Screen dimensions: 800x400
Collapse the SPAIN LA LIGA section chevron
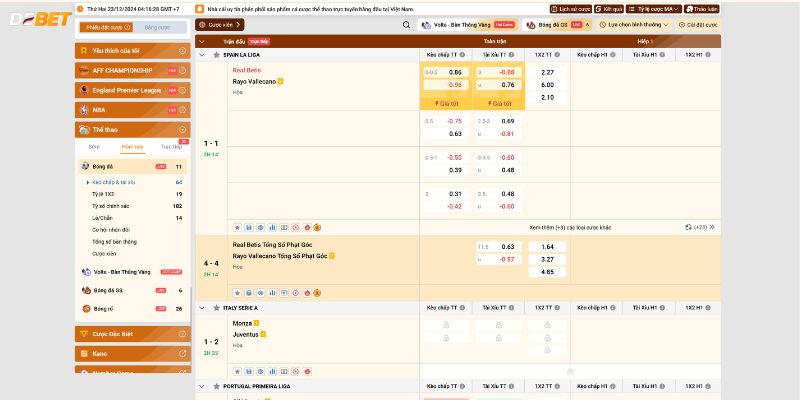[x=202, y=55]
